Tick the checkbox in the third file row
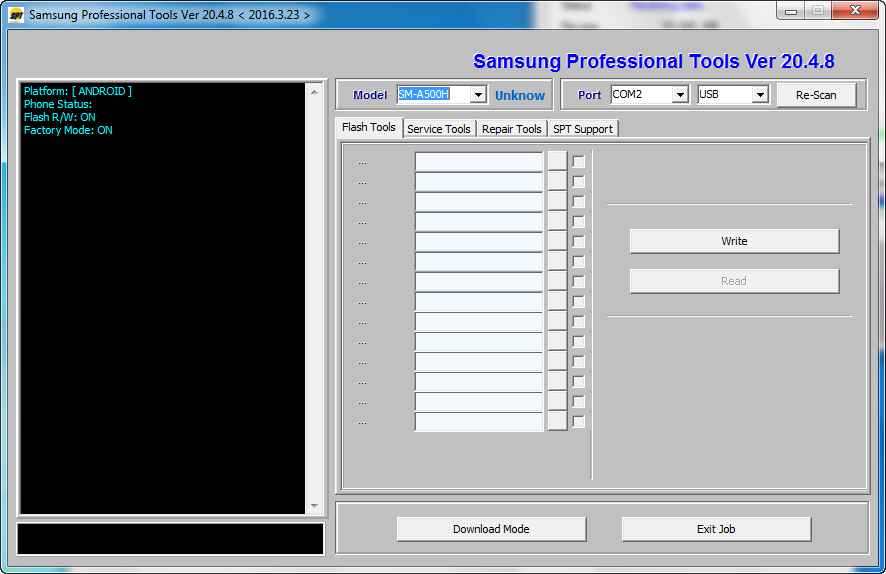Viewport: 886px width, 574px height. click(x=579, y=202)
